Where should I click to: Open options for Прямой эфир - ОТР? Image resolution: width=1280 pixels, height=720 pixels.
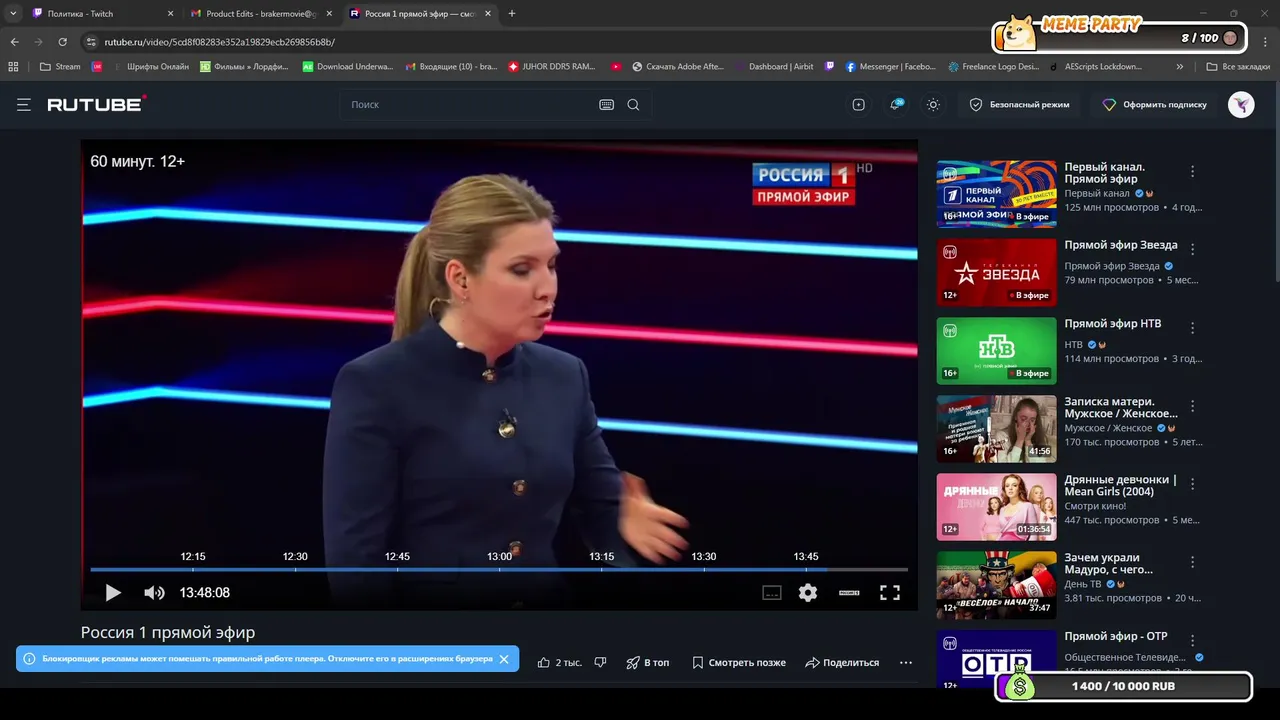tap(1192, 640)
